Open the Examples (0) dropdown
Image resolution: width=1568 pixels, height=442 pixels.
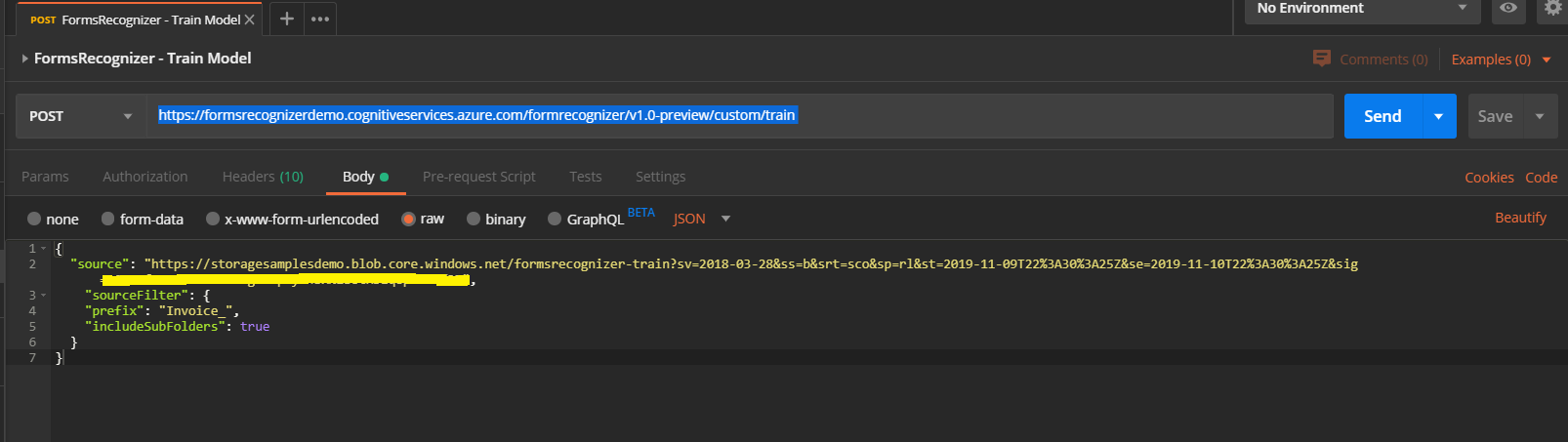1501,60
